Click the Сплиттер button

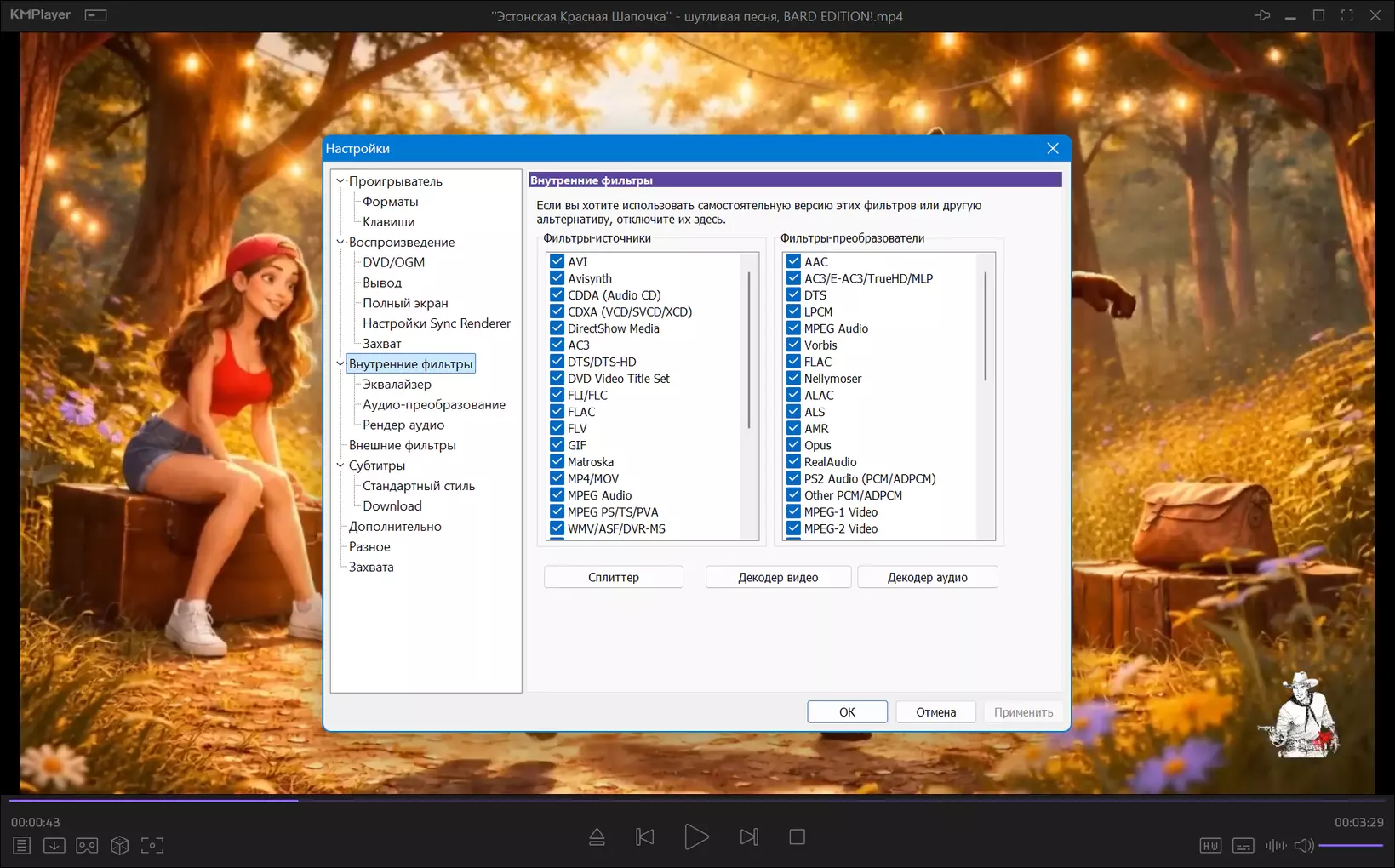(614, 577)
